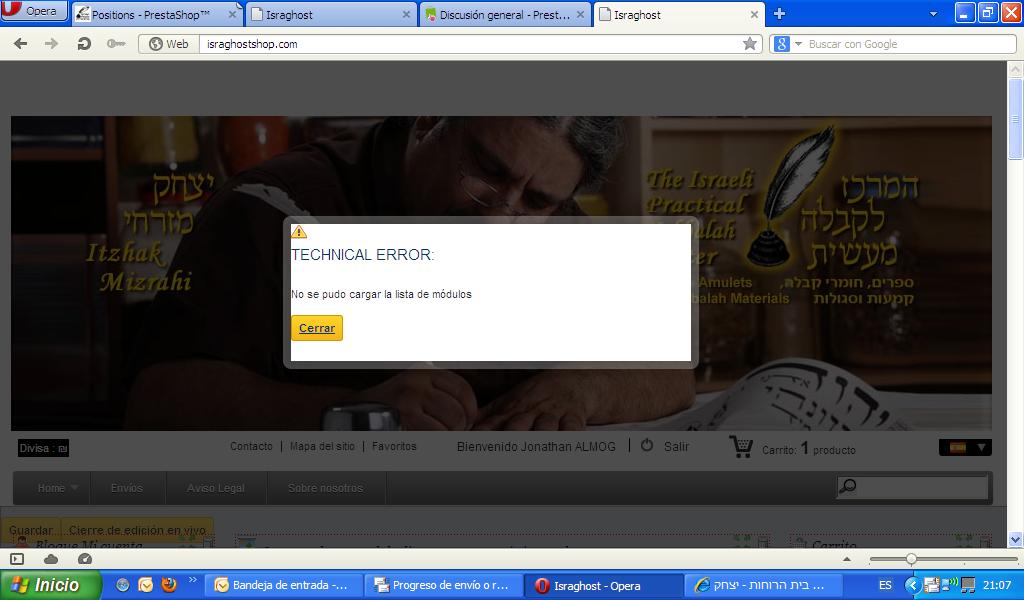This screenshot has height=600, width=1024.
Task: Adjust the page zoom slider
Action: coord(911,559)
